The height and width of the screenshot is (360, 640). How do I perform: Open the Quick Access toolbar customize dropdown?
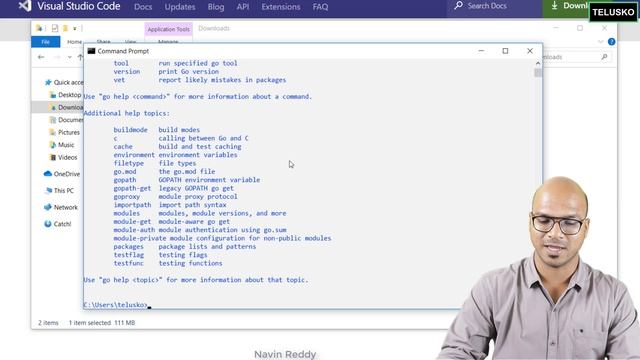(x=75, y=29)
